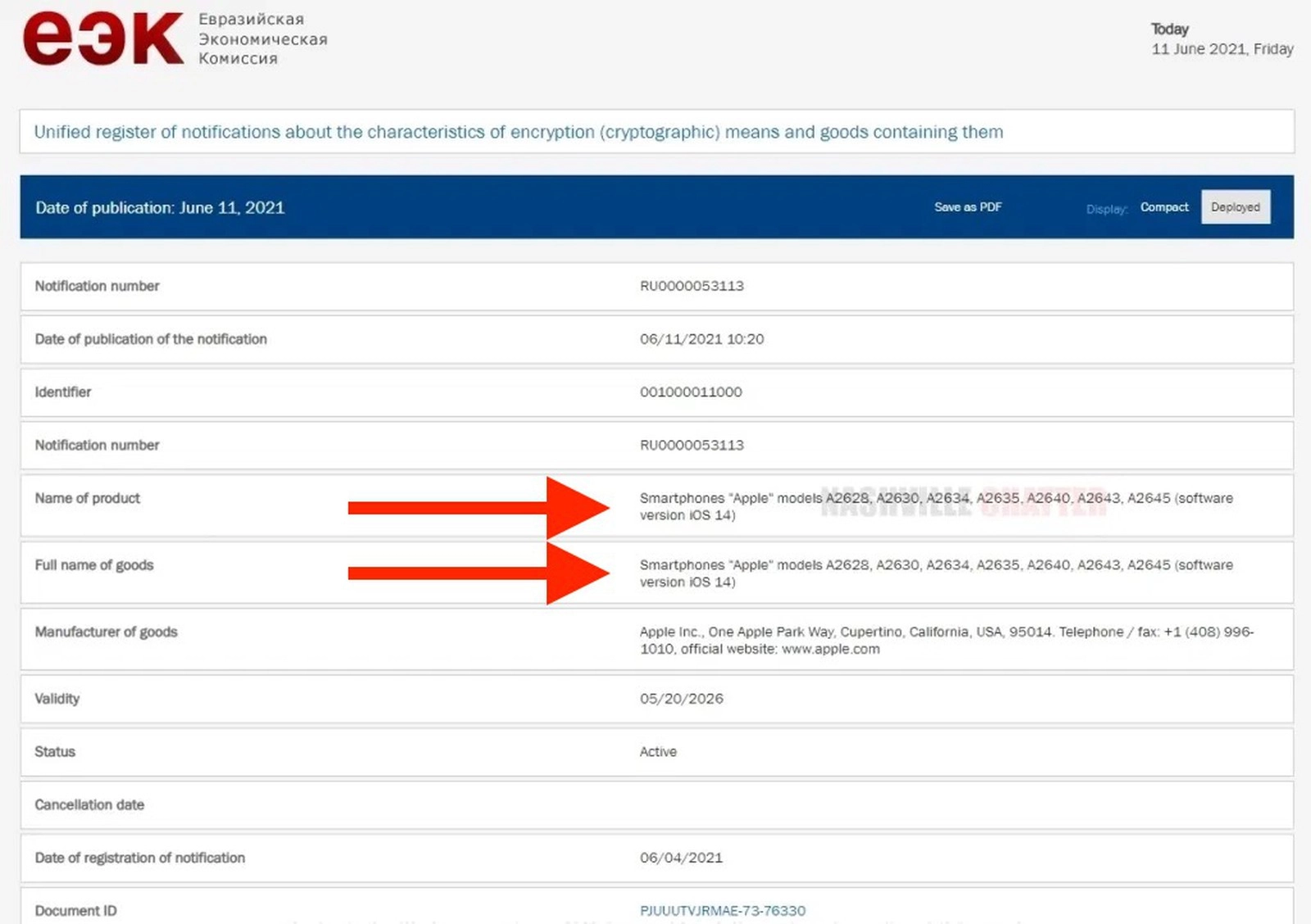Click the Full name of goods description text
Image resolution: width=1311 pixels, height=924 pixels.
[x=936, y=573]
